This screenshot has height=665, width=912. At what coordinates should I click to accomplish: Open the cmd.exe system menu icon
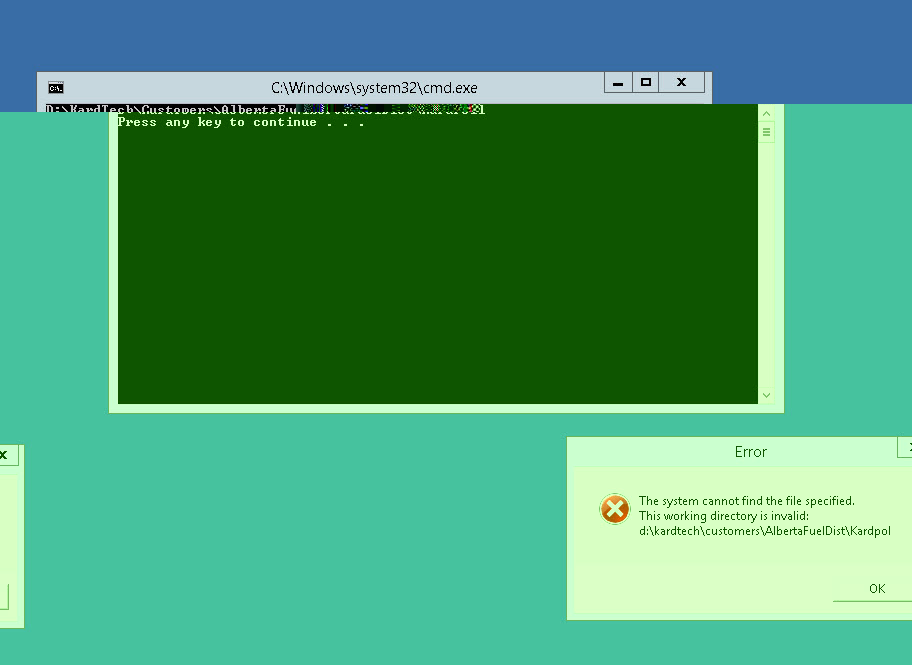[x=56, y=88]
